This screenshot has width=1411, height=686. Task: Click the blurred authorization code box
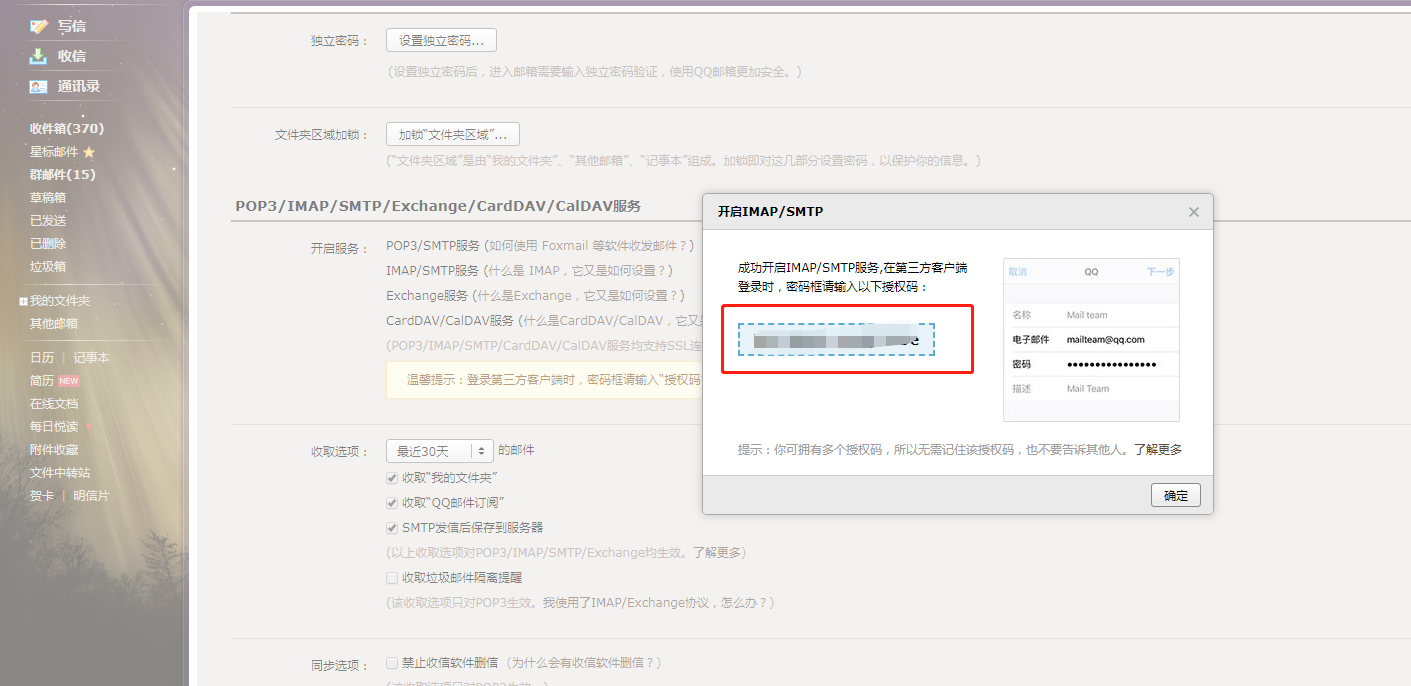point(836,340)
